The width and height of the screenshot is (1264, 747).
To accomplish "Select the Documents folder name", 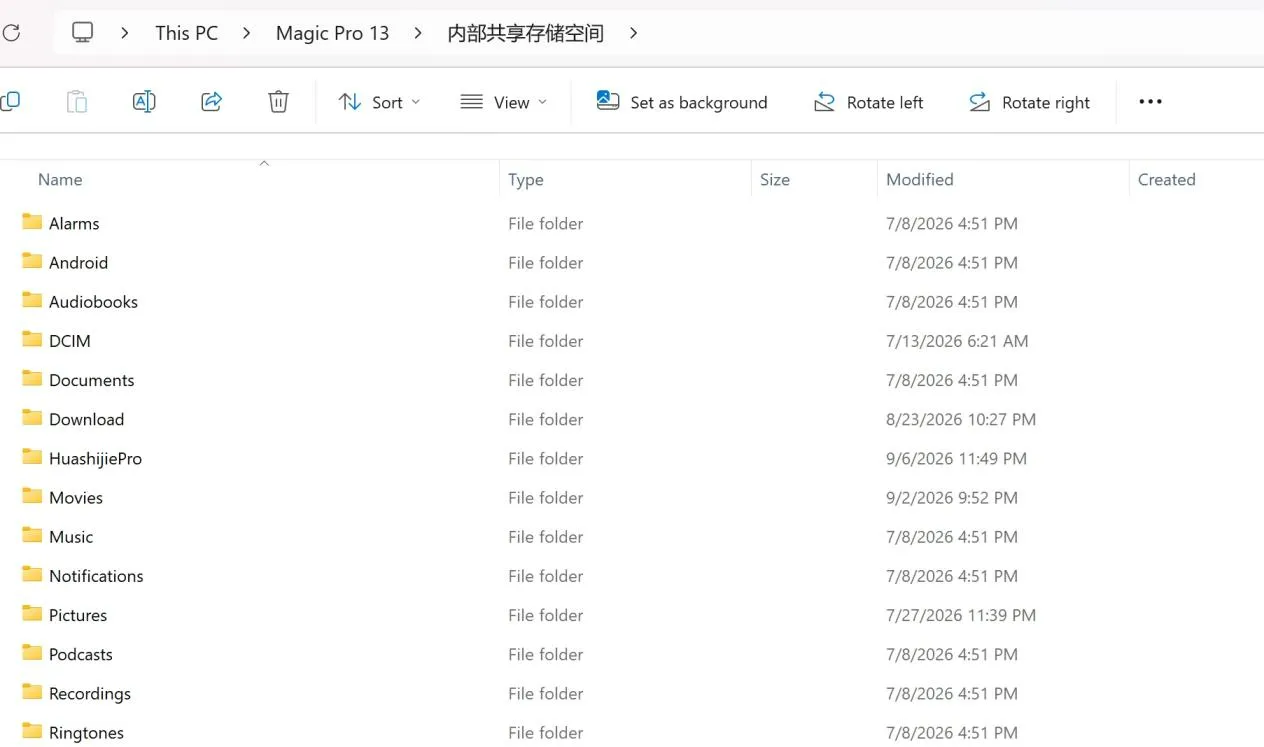I will [x=91, y=380].
